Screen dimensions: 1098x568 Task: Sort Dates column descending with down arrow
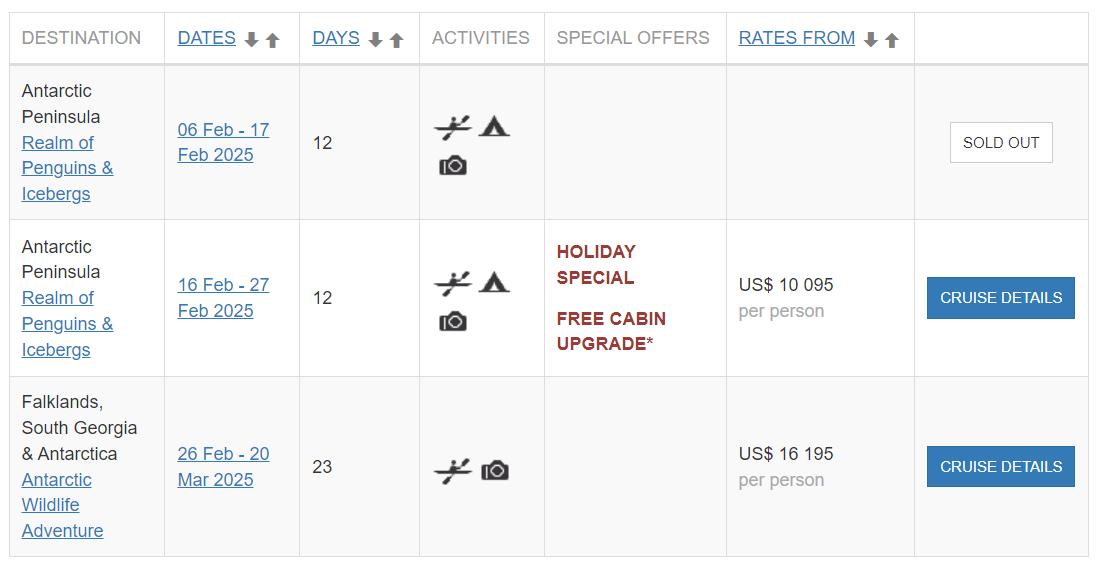coord(251,40)
